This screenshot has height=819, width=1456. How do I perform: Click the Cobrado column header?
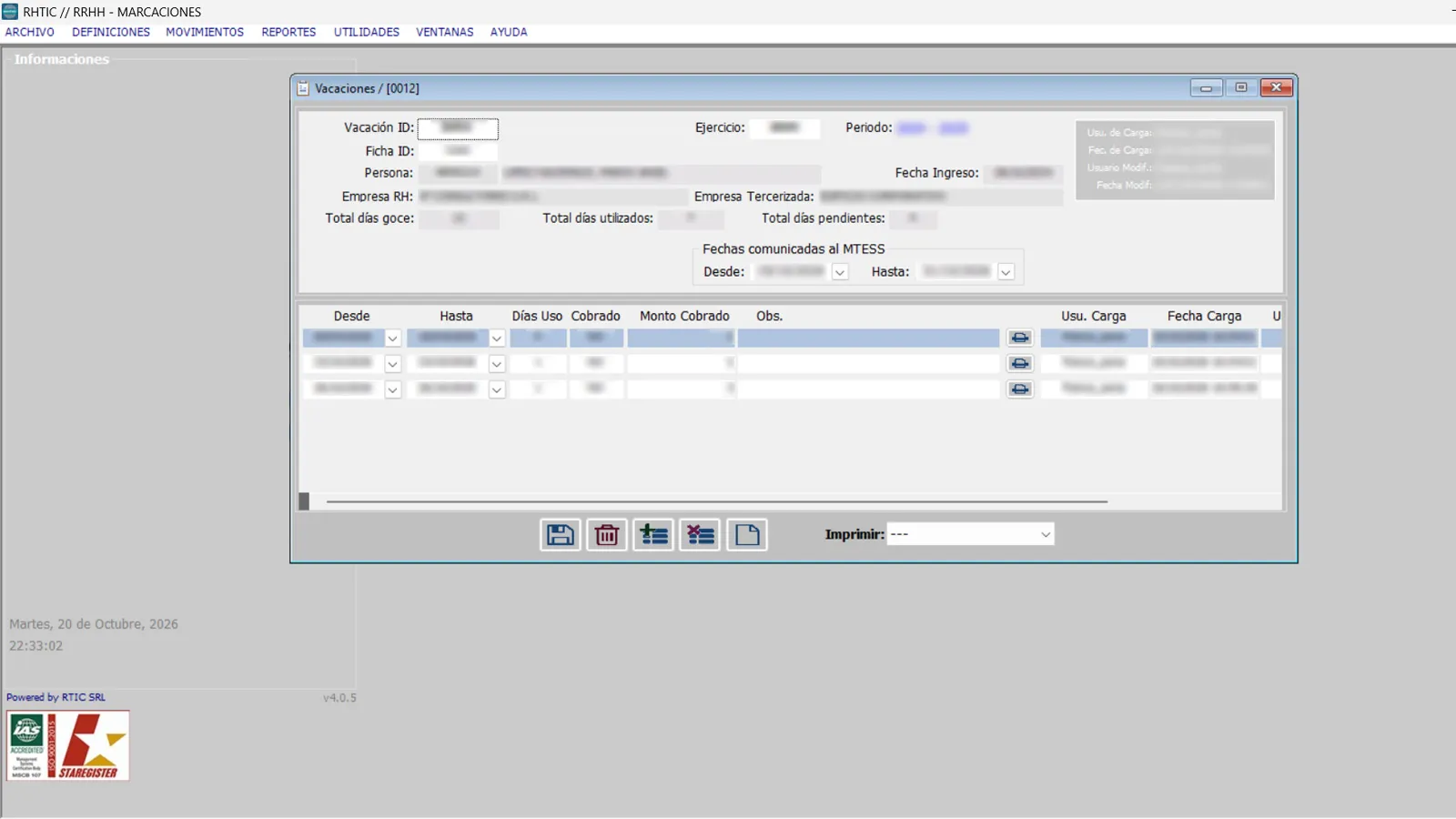tap(596, 316)
